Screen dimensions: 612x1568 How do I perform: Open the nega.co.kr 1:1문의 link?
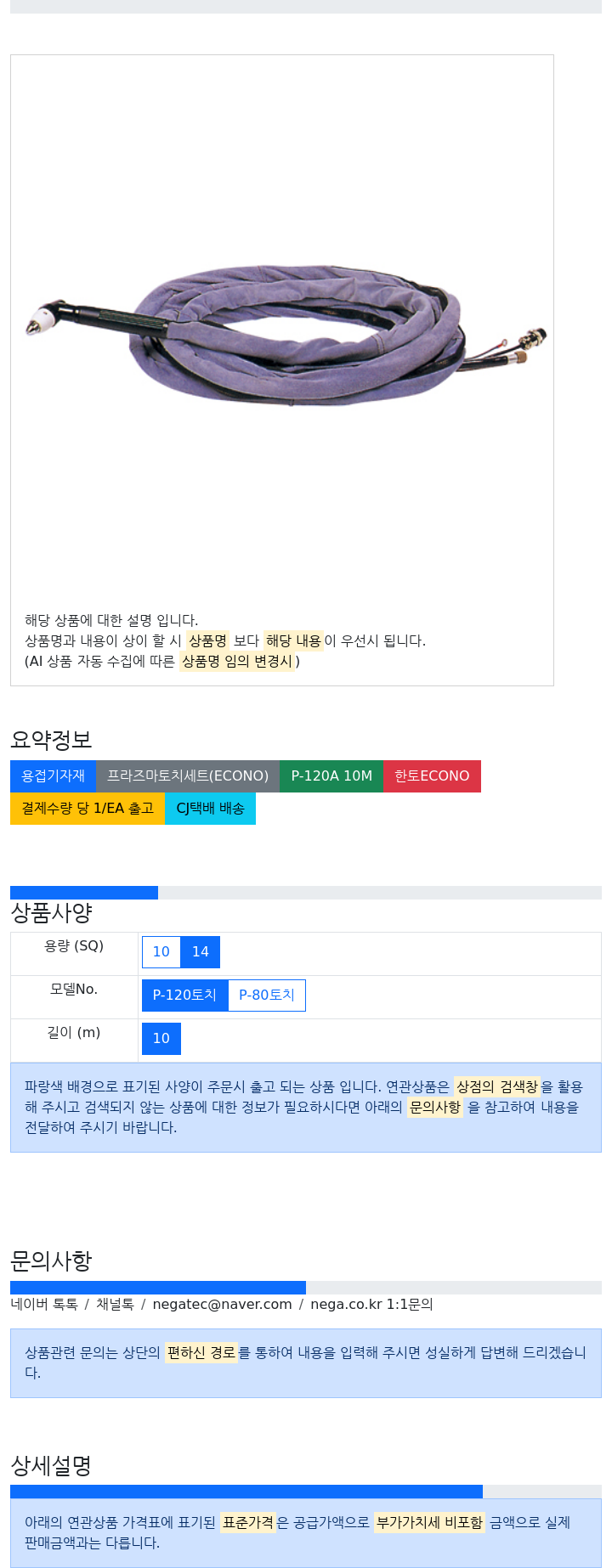(x=371, y=1304)
